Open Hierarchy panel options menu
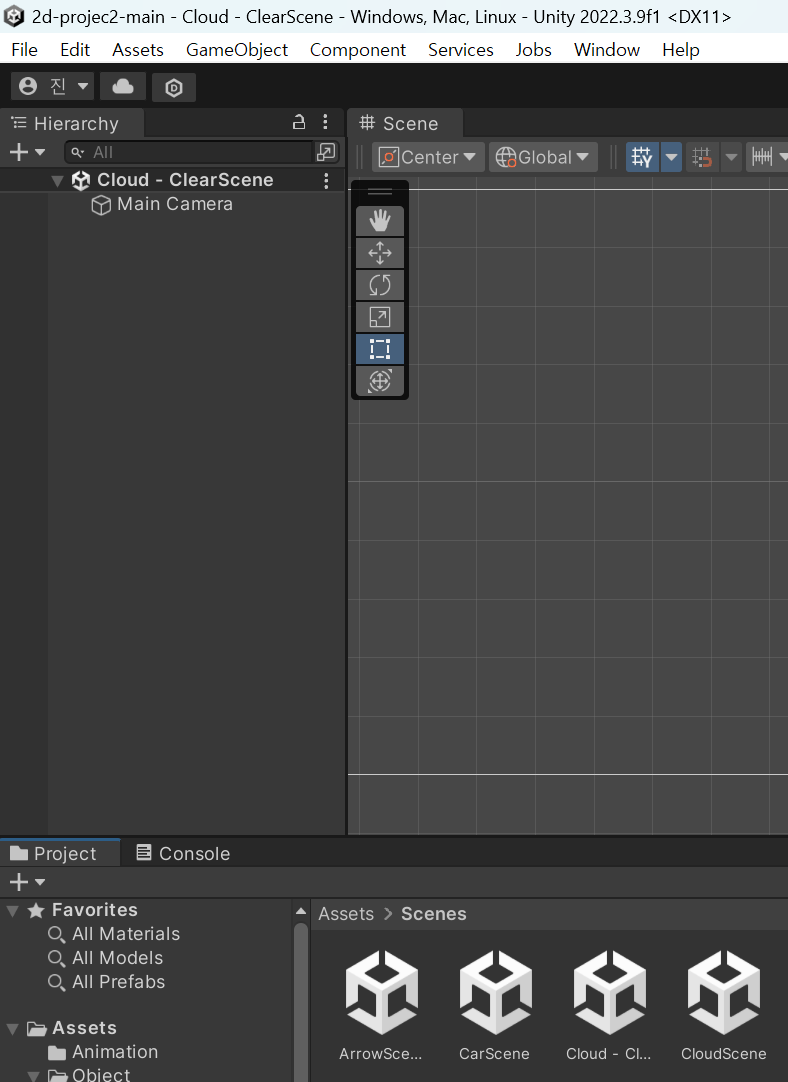The height and width of the screenshot is (1082, 788). [x=325, y=122]
